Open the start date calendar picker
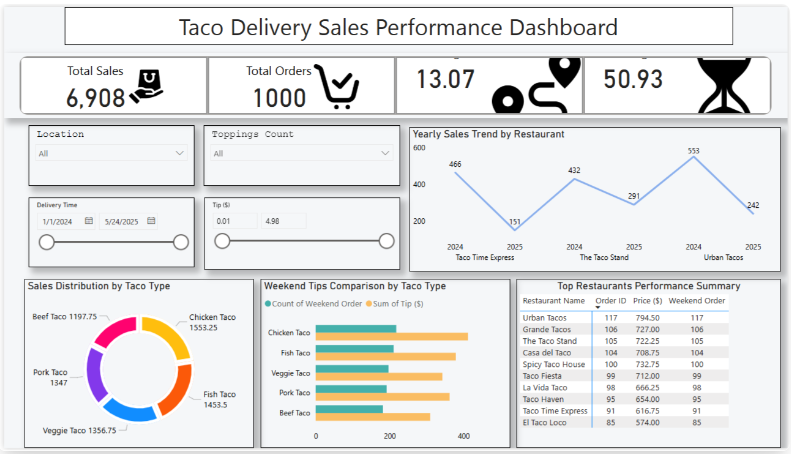Screen dimensions: 791x454 pos(89,221)
